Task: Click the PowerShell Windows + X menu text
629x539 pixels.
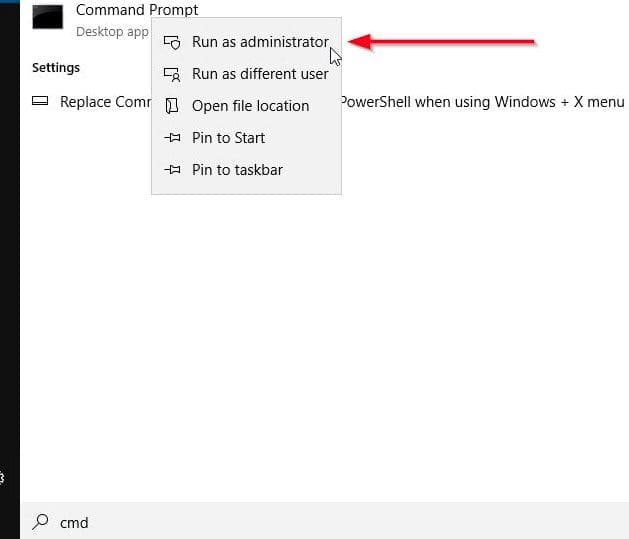Action: coord(482,102)
